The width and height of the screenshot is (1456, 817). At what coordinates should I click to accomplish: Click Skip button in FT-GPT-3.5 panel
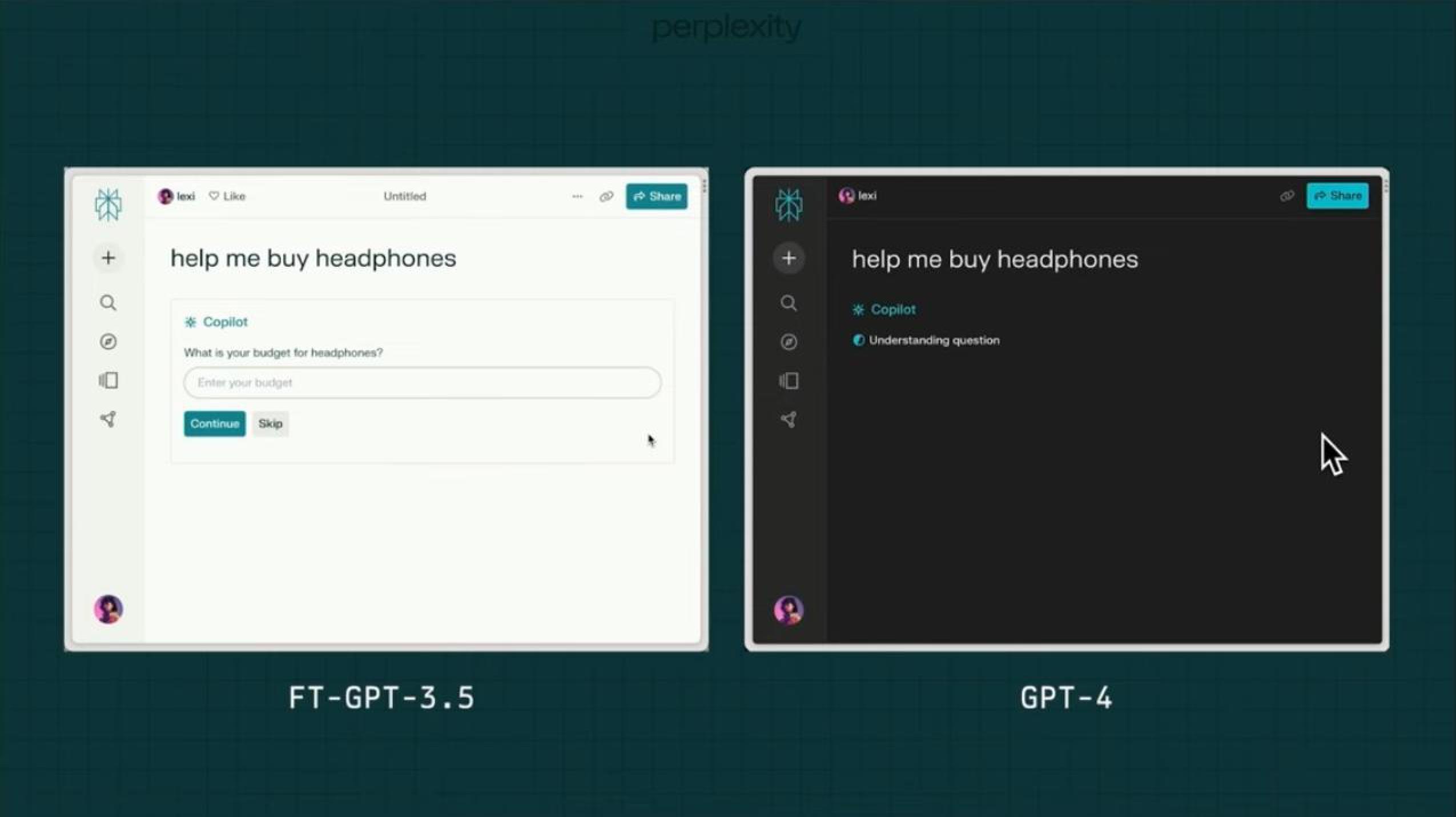click(x=270, y=423)
